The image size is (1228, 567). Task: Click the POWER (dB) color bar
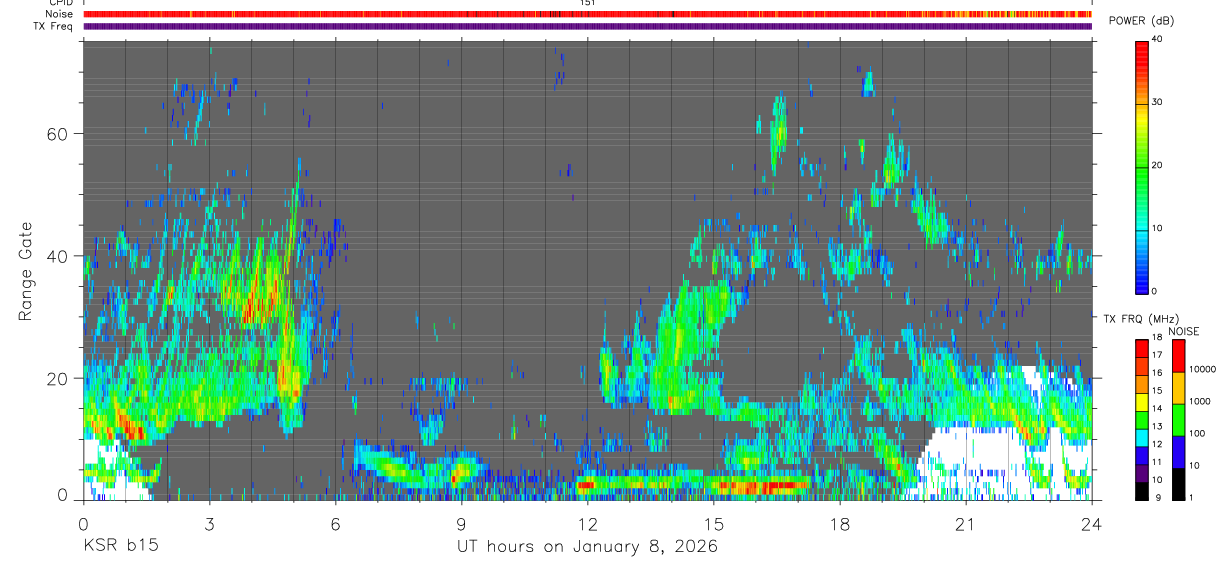[1142, 166]
